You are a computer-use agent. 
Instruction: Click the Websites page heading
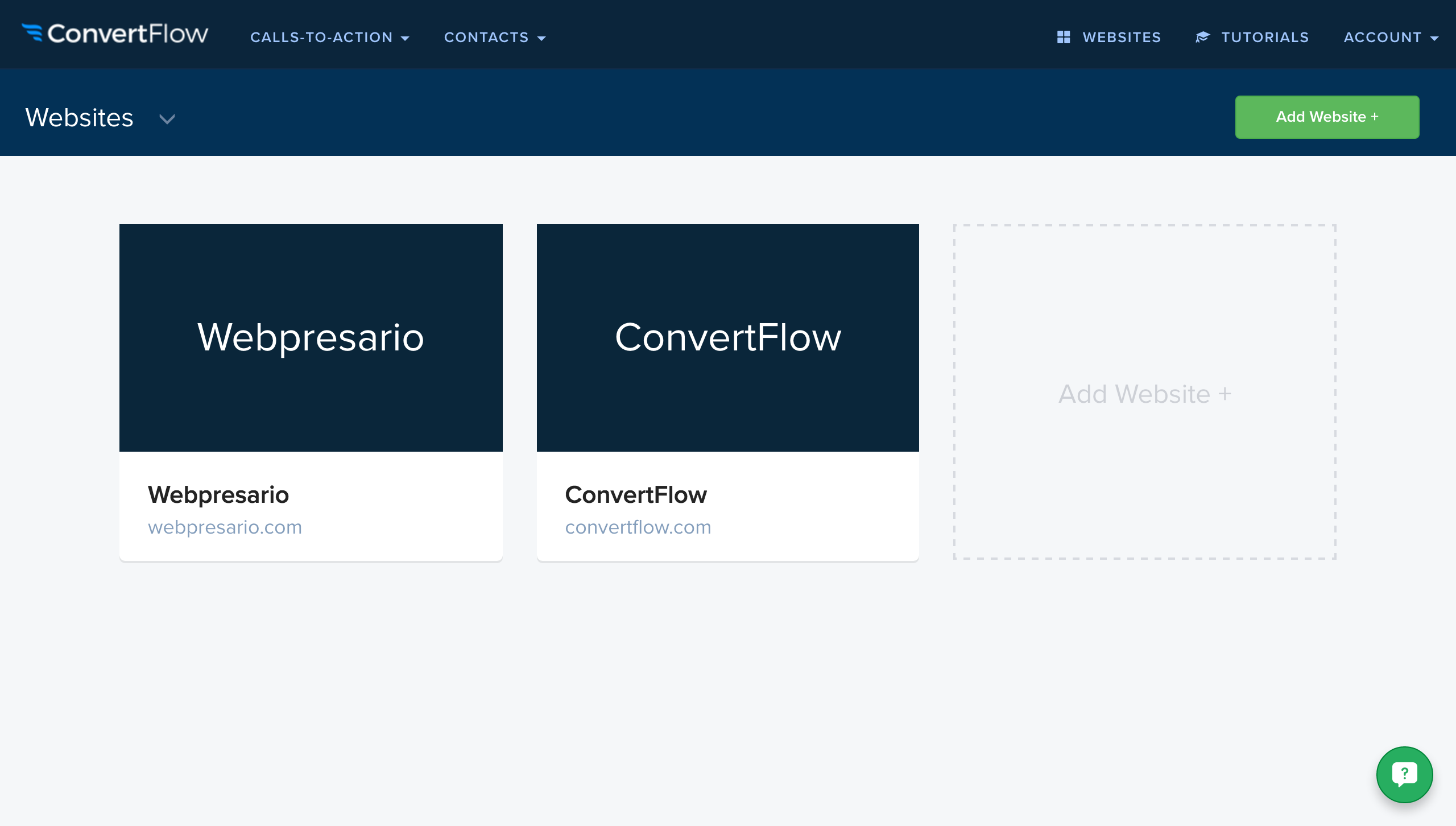click(x=80, y=118)
